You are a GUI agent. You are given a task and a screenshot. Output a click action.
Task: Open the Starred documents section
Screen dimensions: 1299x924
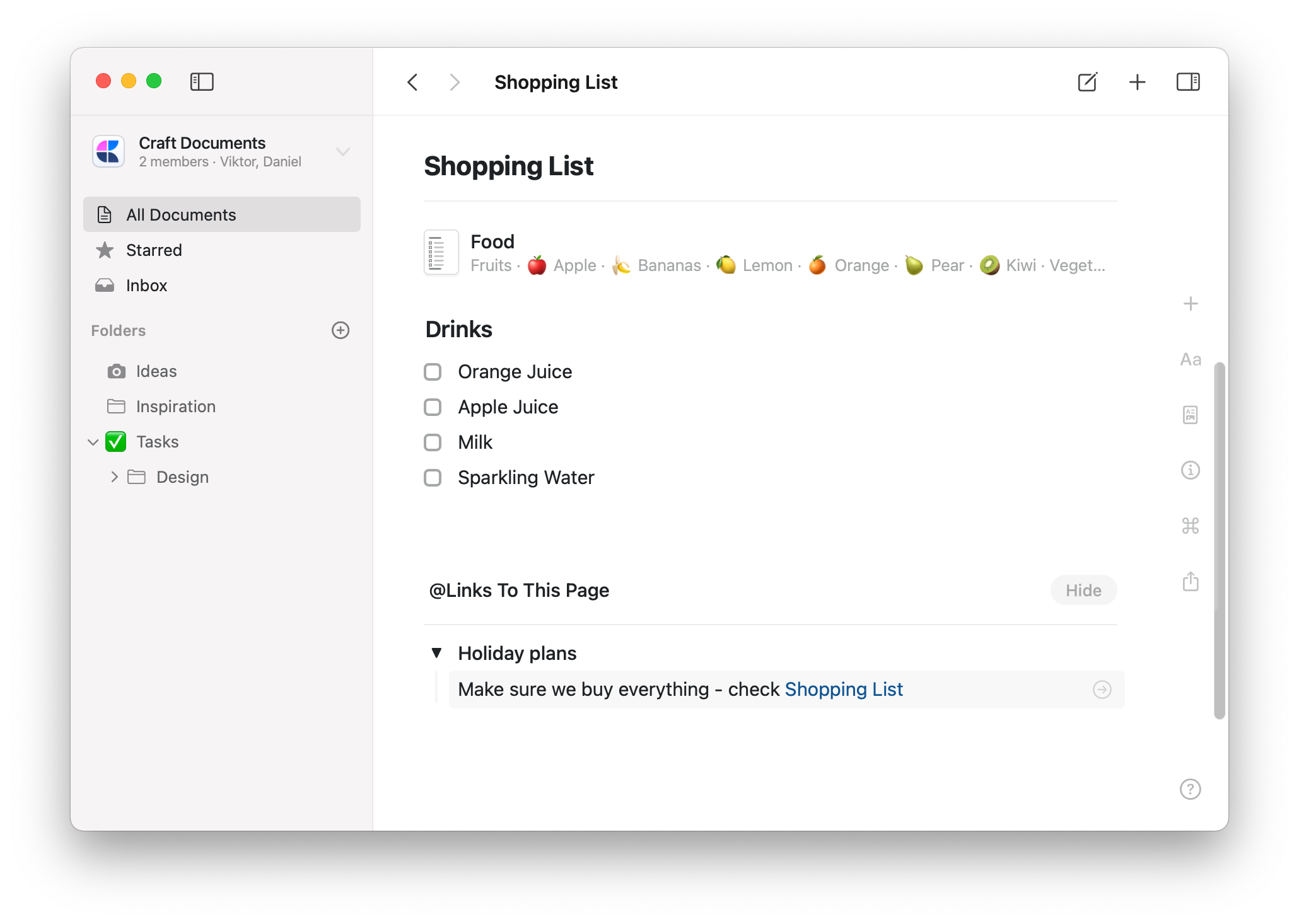click(x=153, y=250)
